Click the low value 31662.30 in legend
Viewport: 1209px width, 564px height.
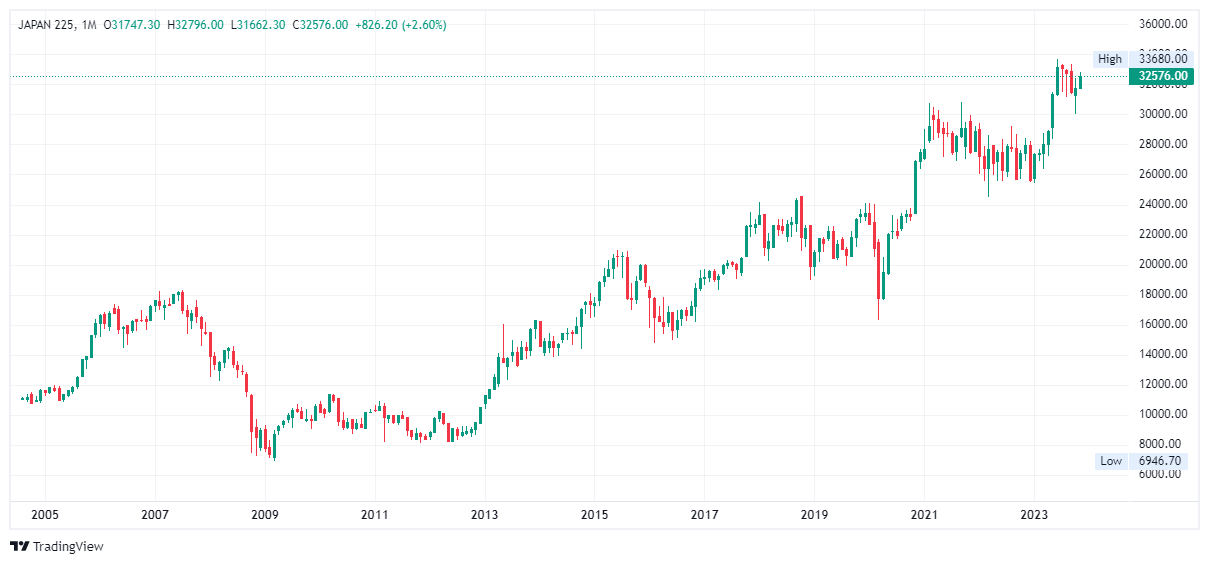pos(262,25)
